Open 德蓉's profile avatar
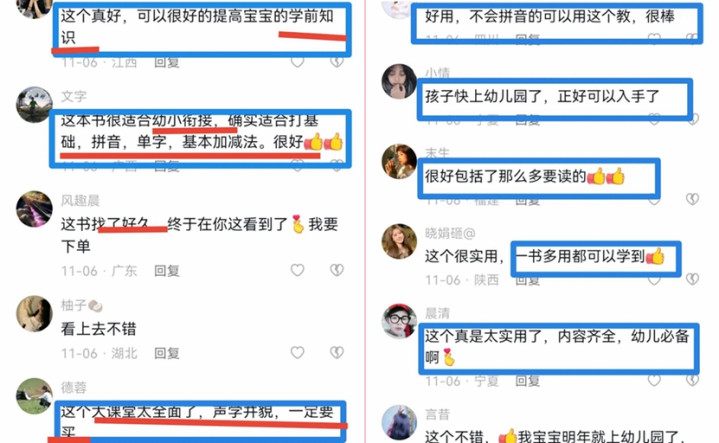This screenshot has height=443, width=719. tap(34, 396)
